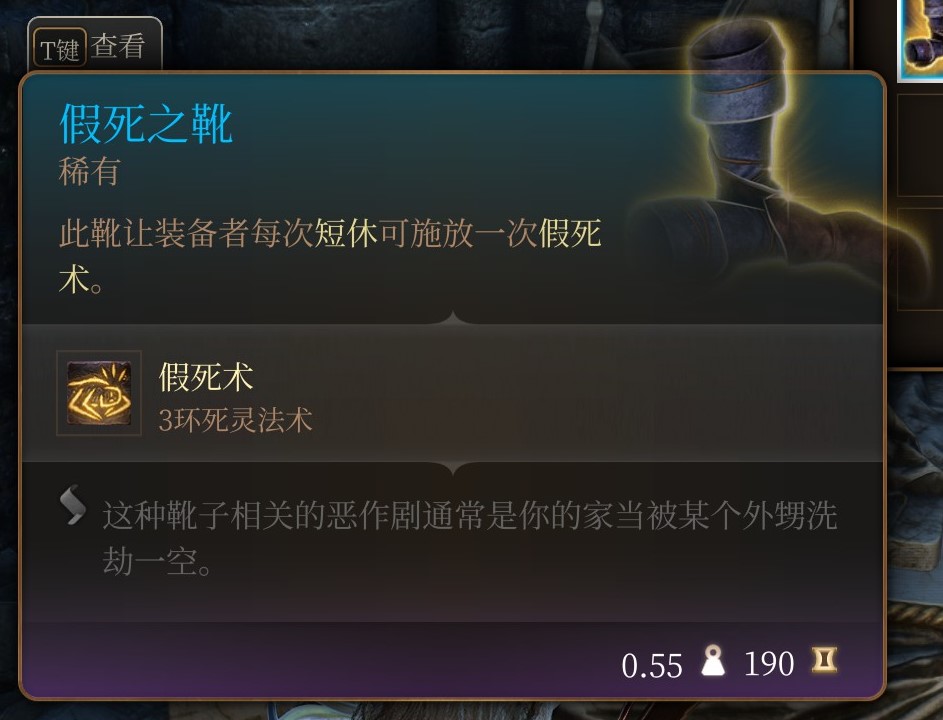943x720 pixels.
Task: Click the 3环死灵法术 spell level text
Action: tap(235, 419)
